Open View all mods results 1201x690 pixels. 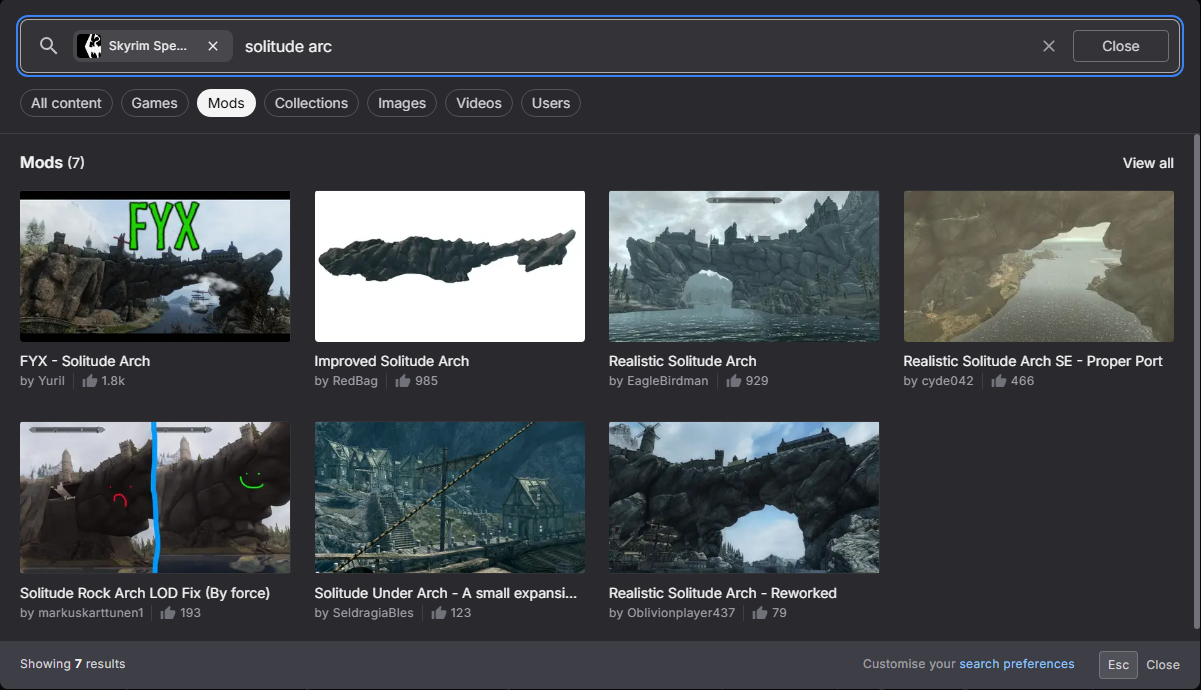point(1148,163)
